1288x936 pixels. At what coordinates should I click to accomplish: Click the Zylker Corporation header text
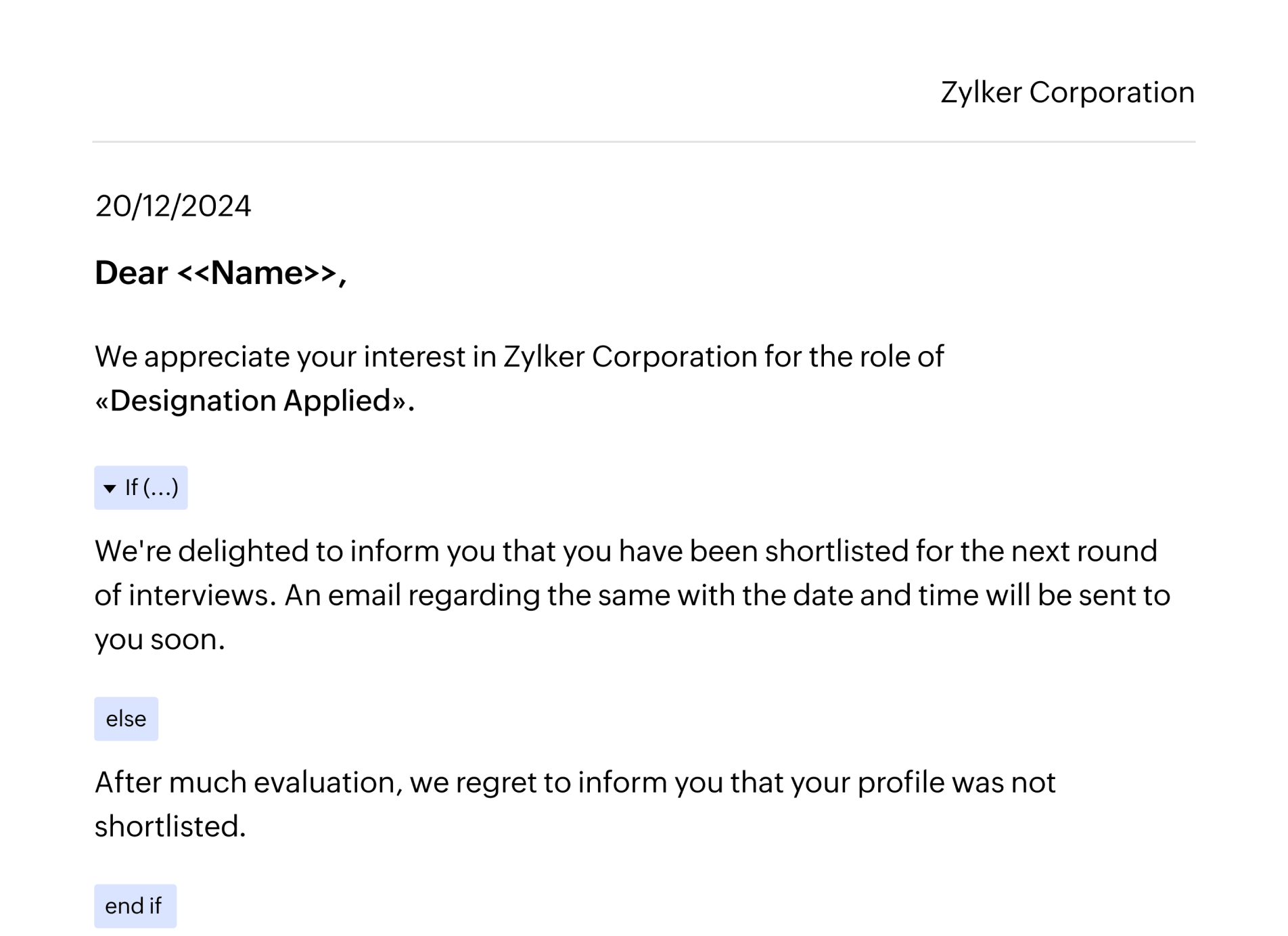[1067, 93]
